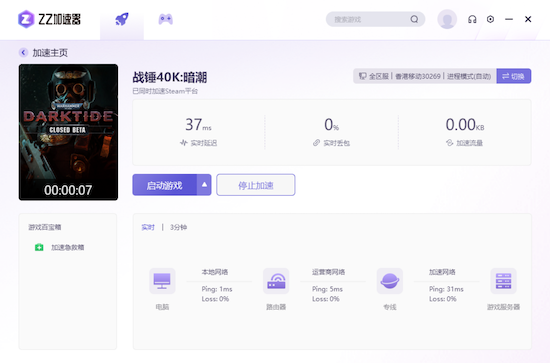Open the user avatar profile

(447, 19)
